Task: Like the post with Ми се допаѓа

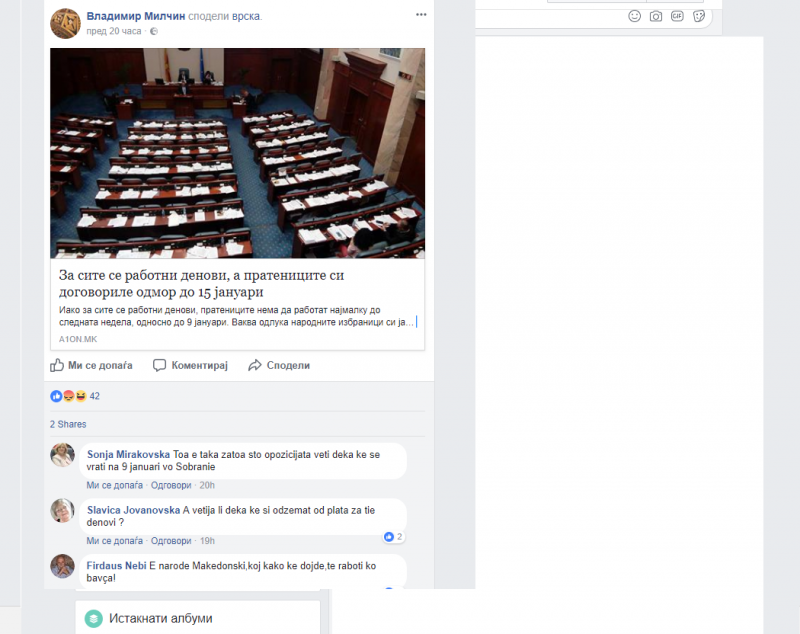Action: (x=91, y=366)
